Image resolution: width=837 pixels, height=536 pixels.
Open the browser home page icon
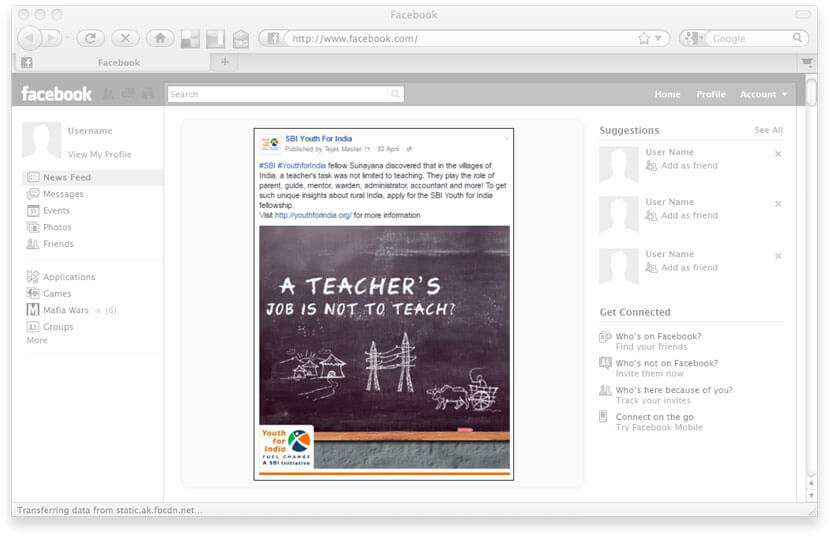(x=160, y=38)
